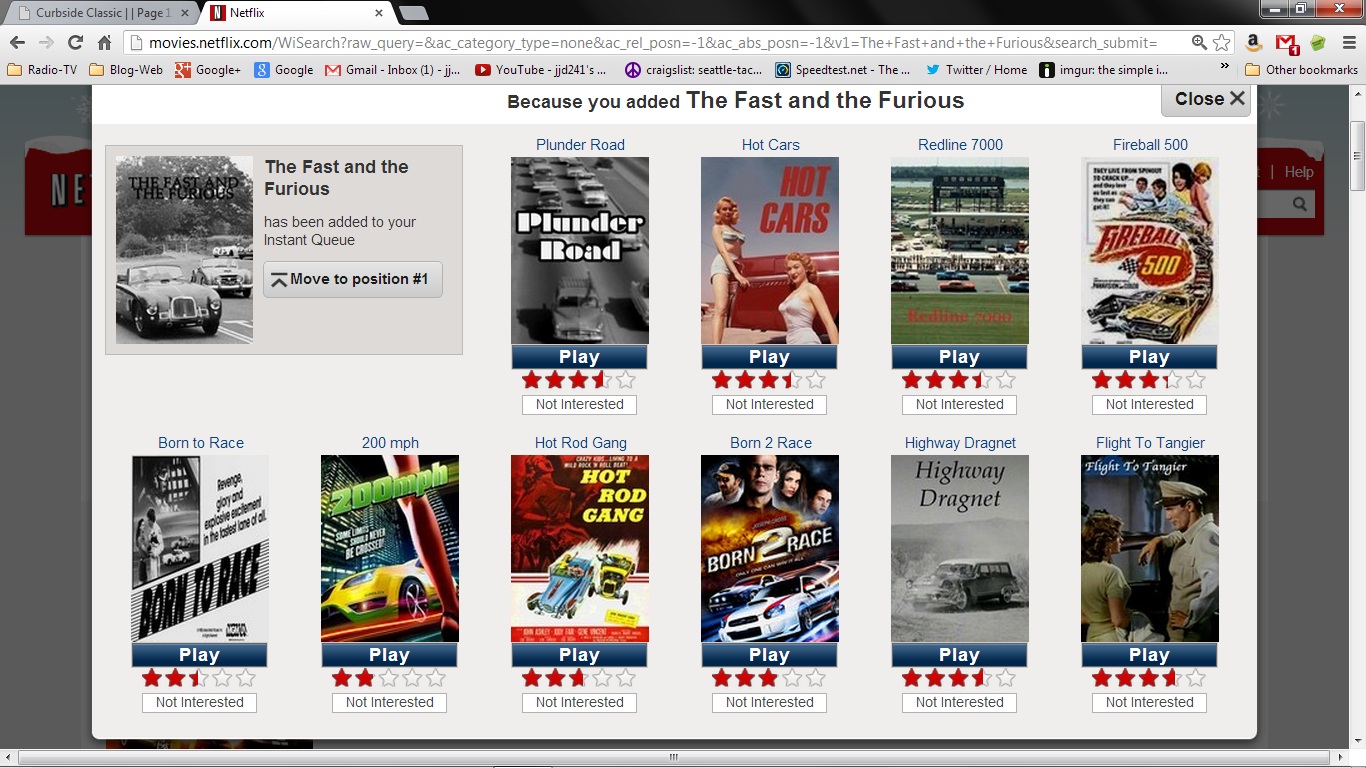Image resolution: width=1366 pixels, height=768 pixels.
Task: Play Born to Race
Action: (x=199, y=655)
